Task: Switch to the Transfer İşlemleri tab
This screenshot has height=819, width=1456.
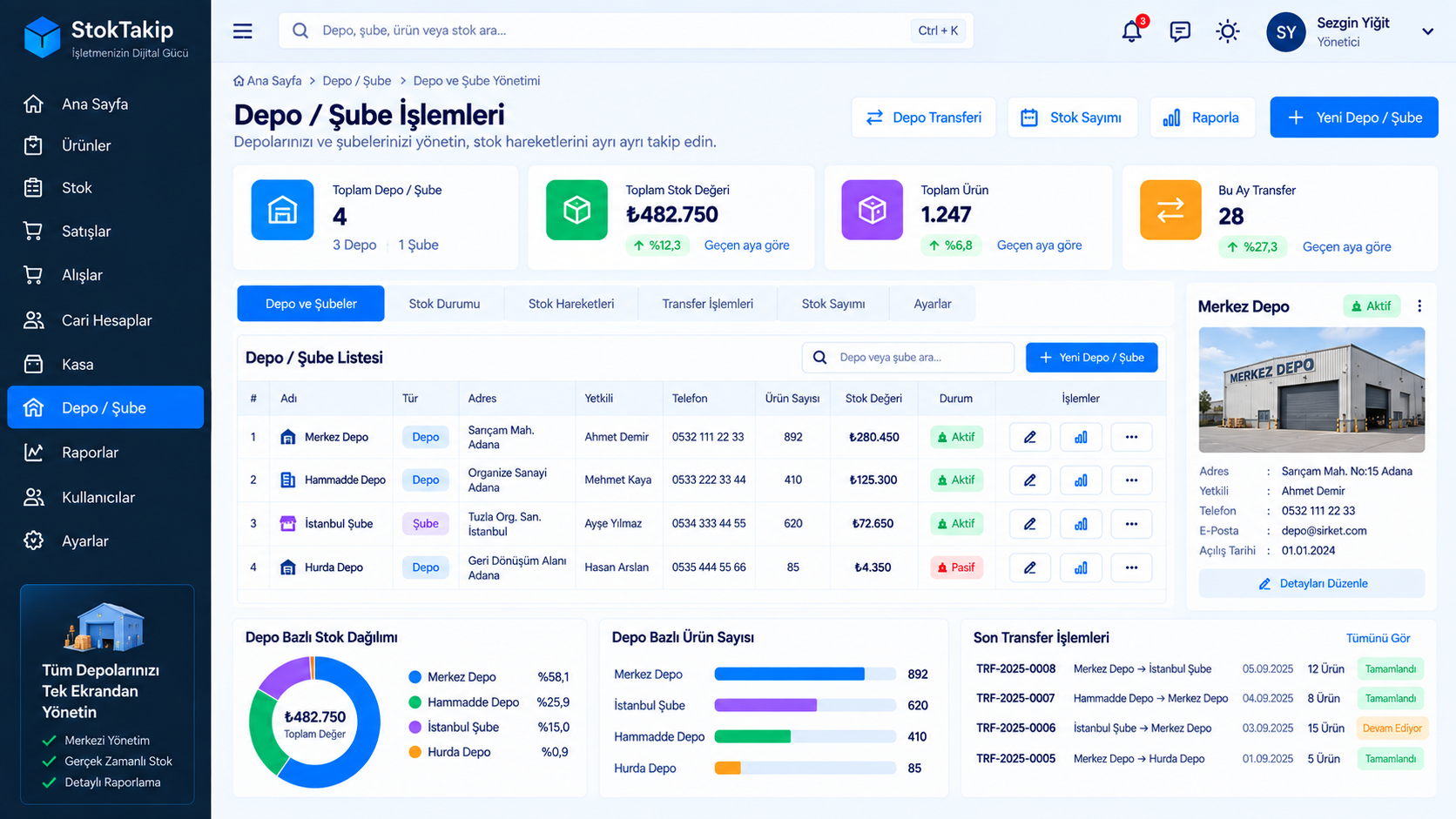Action: tap(707, 304)
